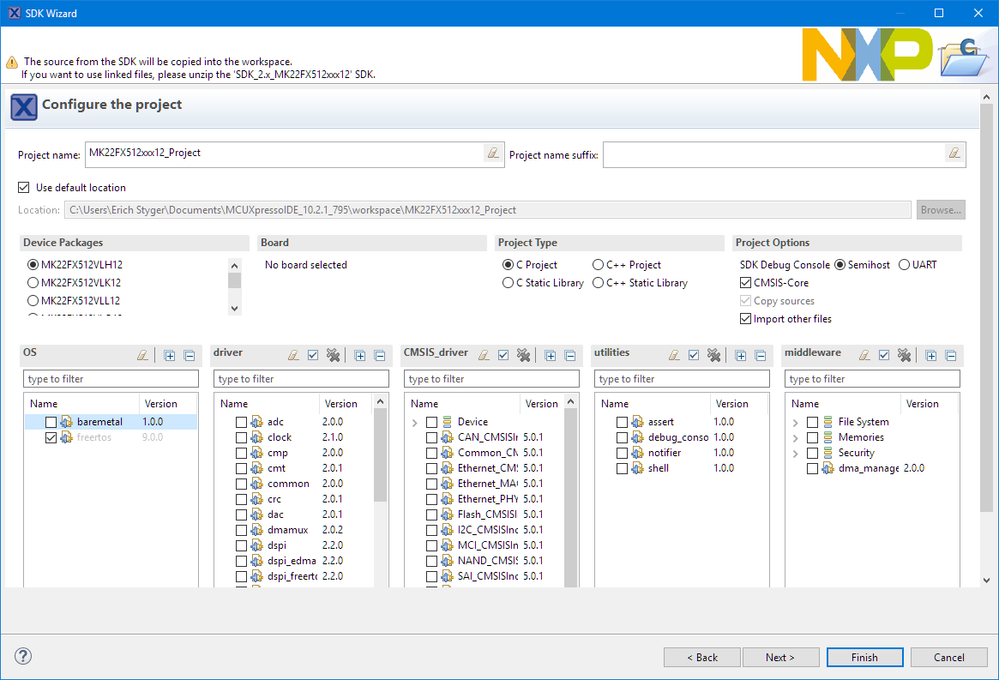This screenshot has width=999, height=680.
Task: Click the help question mark icon
Action: pos(23,656)
